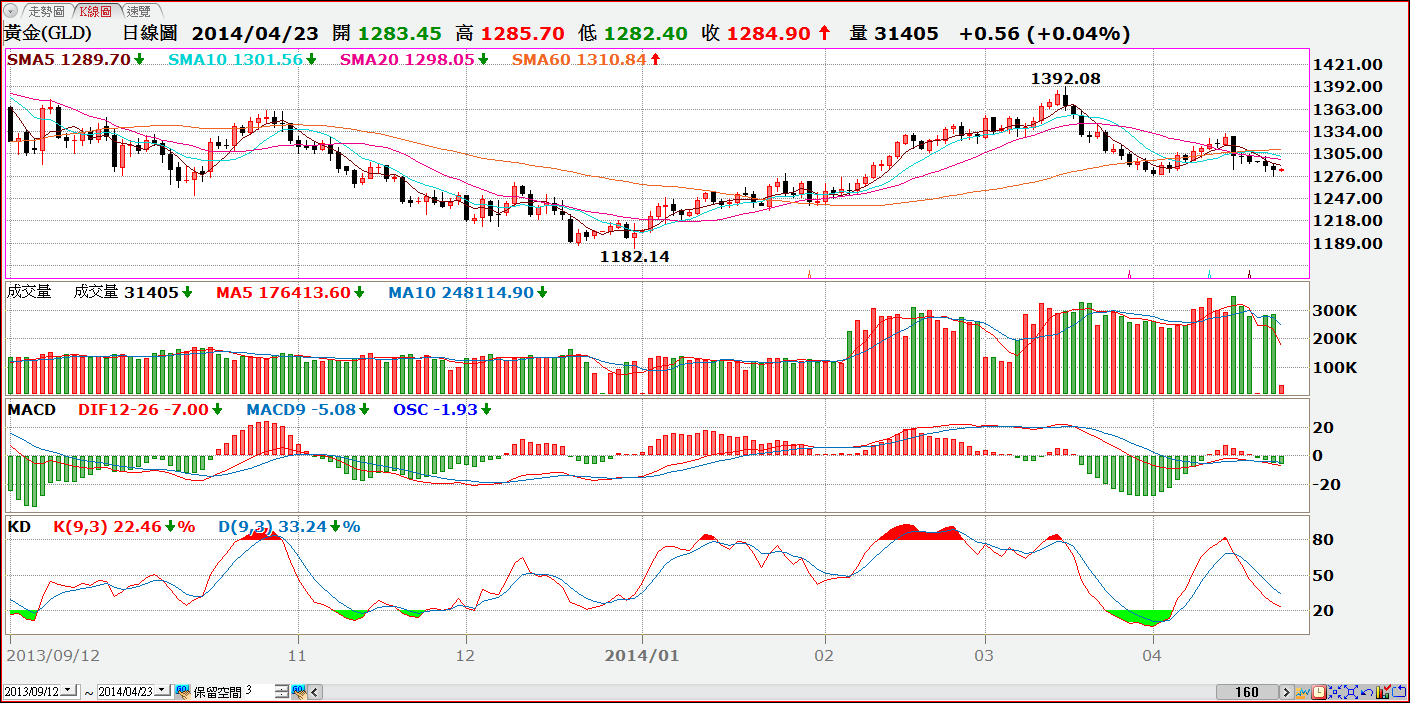Screen dimensions: 1410x703
Task: Click the expand chart arrows icon
Action: [1351, 692]
